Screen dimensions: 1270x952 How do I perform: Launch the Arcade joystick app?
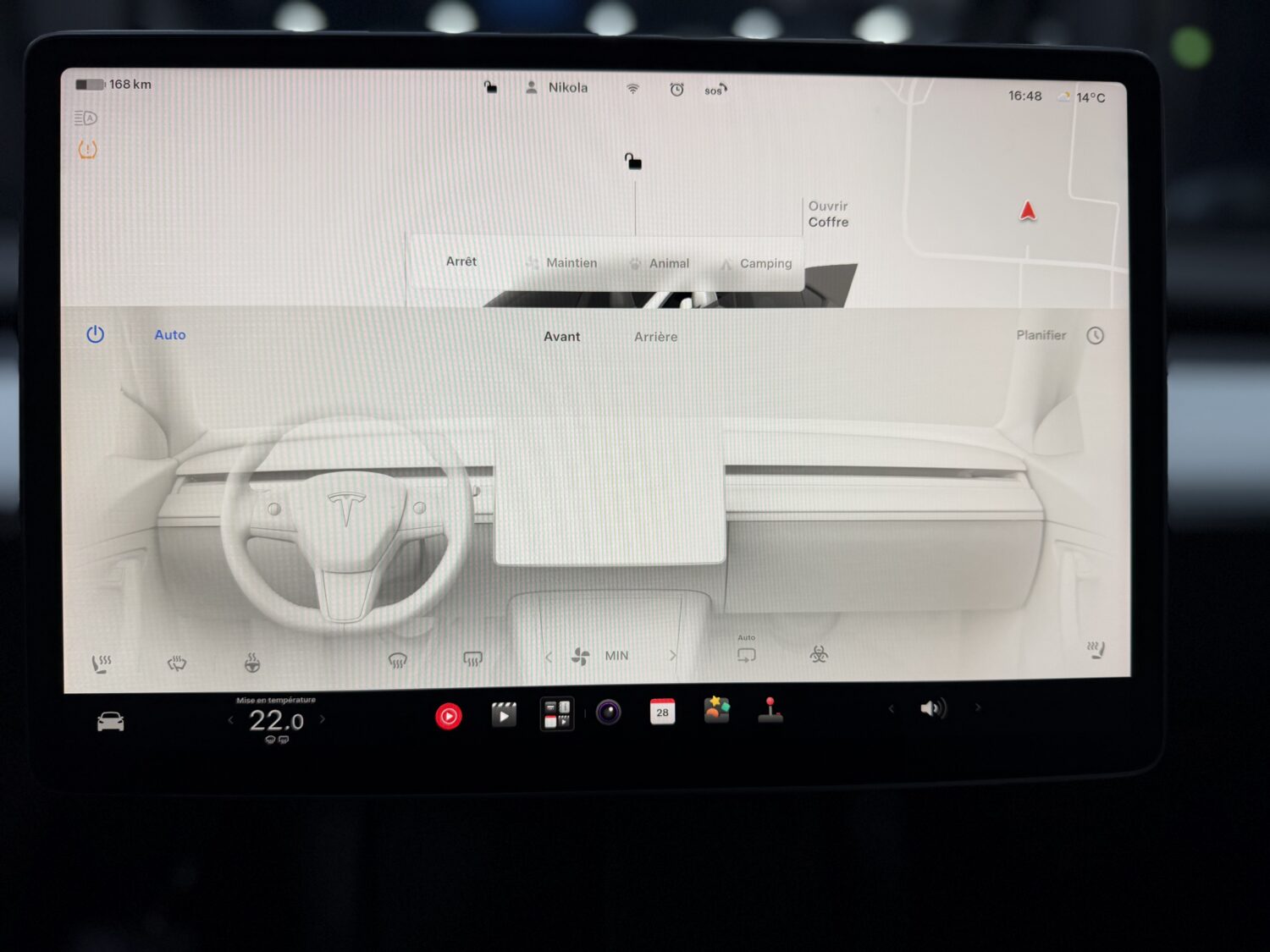coord(770,710)
